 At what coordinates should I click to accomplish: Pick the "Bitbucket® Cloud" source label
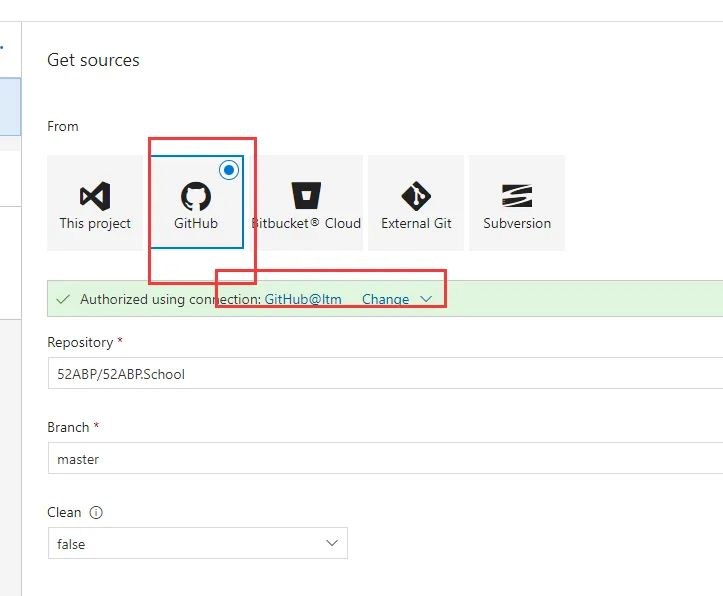point(307,224)
